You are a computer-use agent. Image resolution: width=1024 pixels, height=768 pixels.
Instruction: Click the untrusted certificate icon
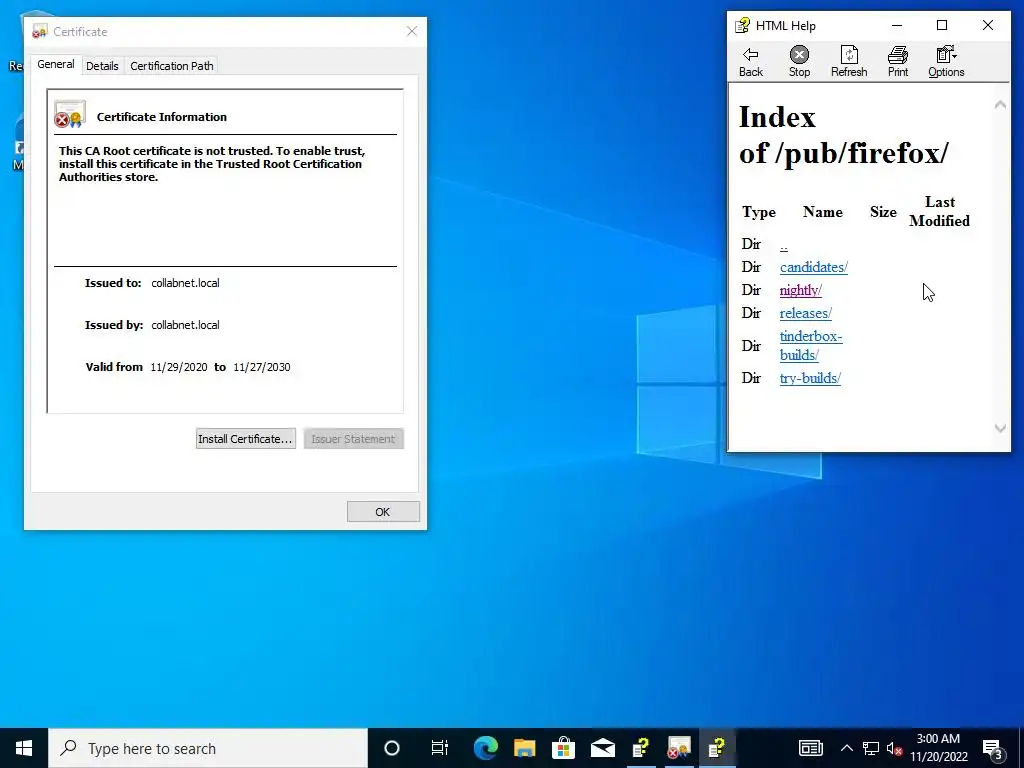pos(70,114)
